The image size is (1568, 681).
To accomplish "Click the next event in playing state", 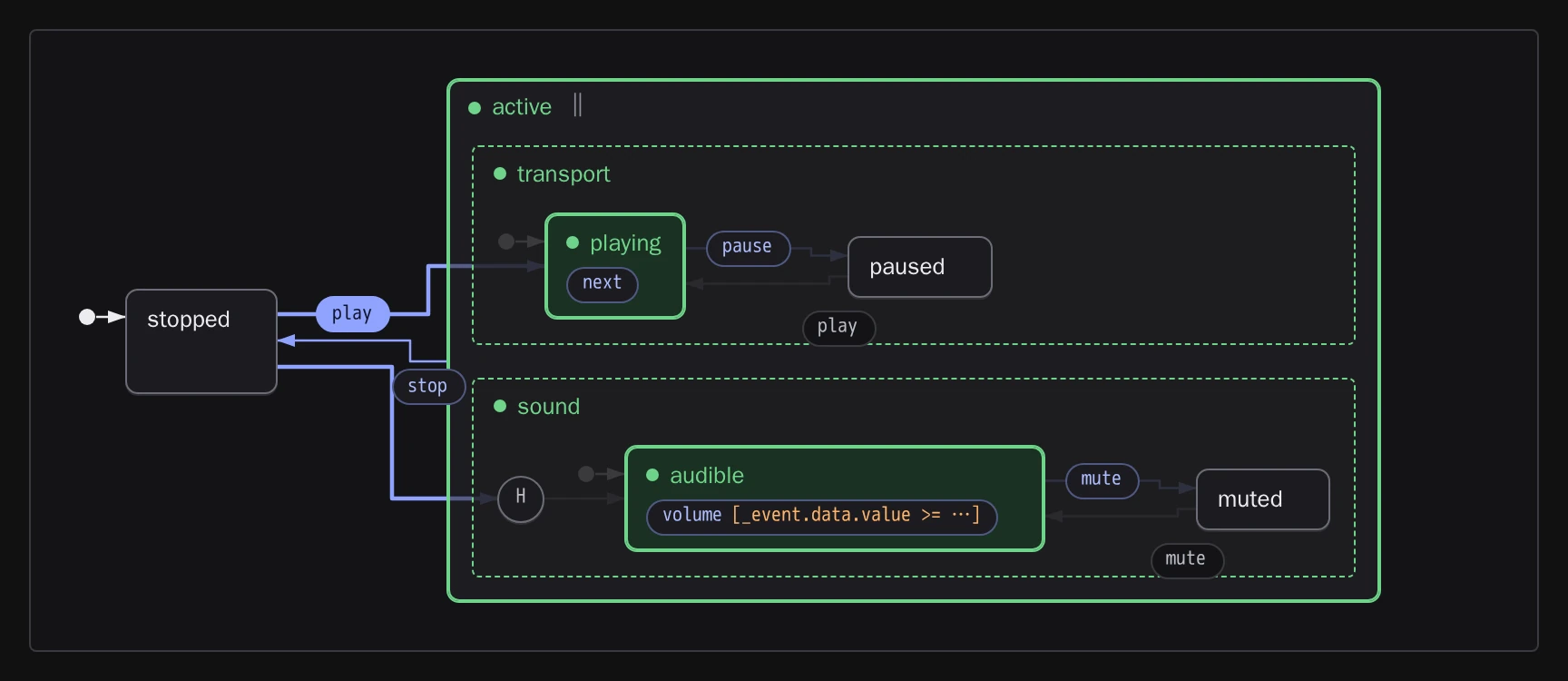I will (603, 283).
